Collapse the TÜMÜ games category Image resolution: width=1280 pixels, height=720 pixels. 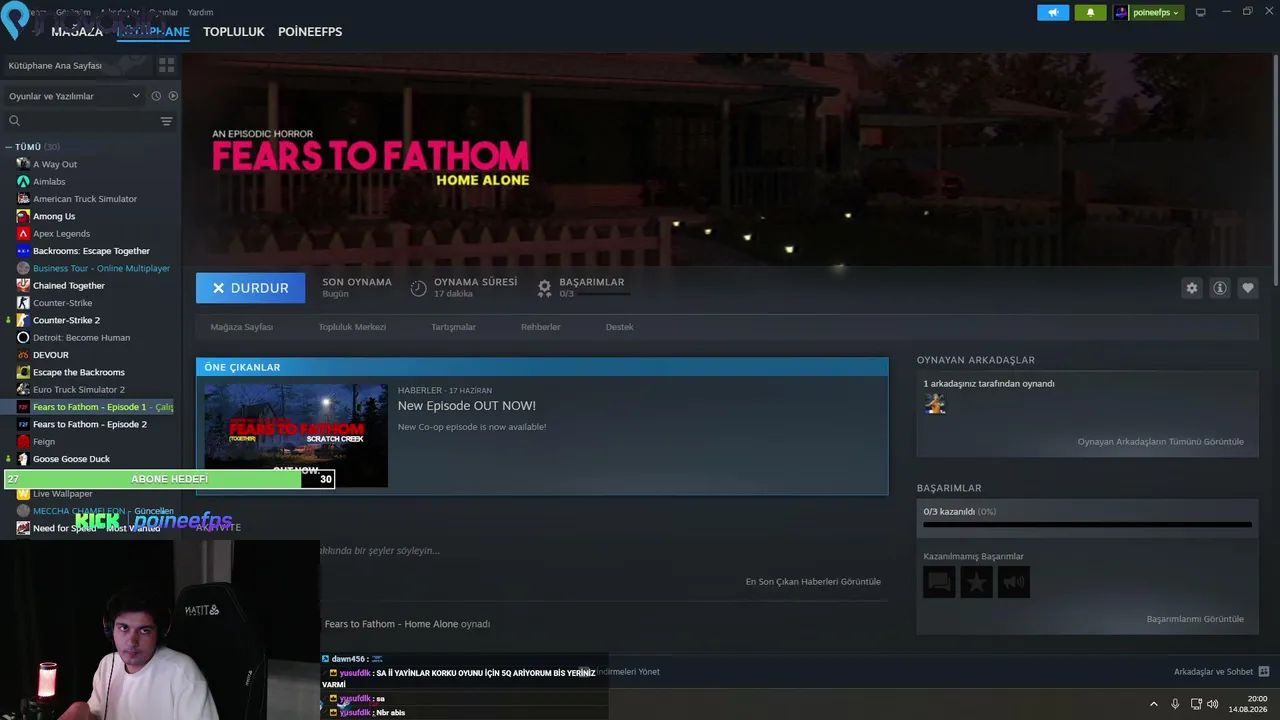[x=8, y=147]
